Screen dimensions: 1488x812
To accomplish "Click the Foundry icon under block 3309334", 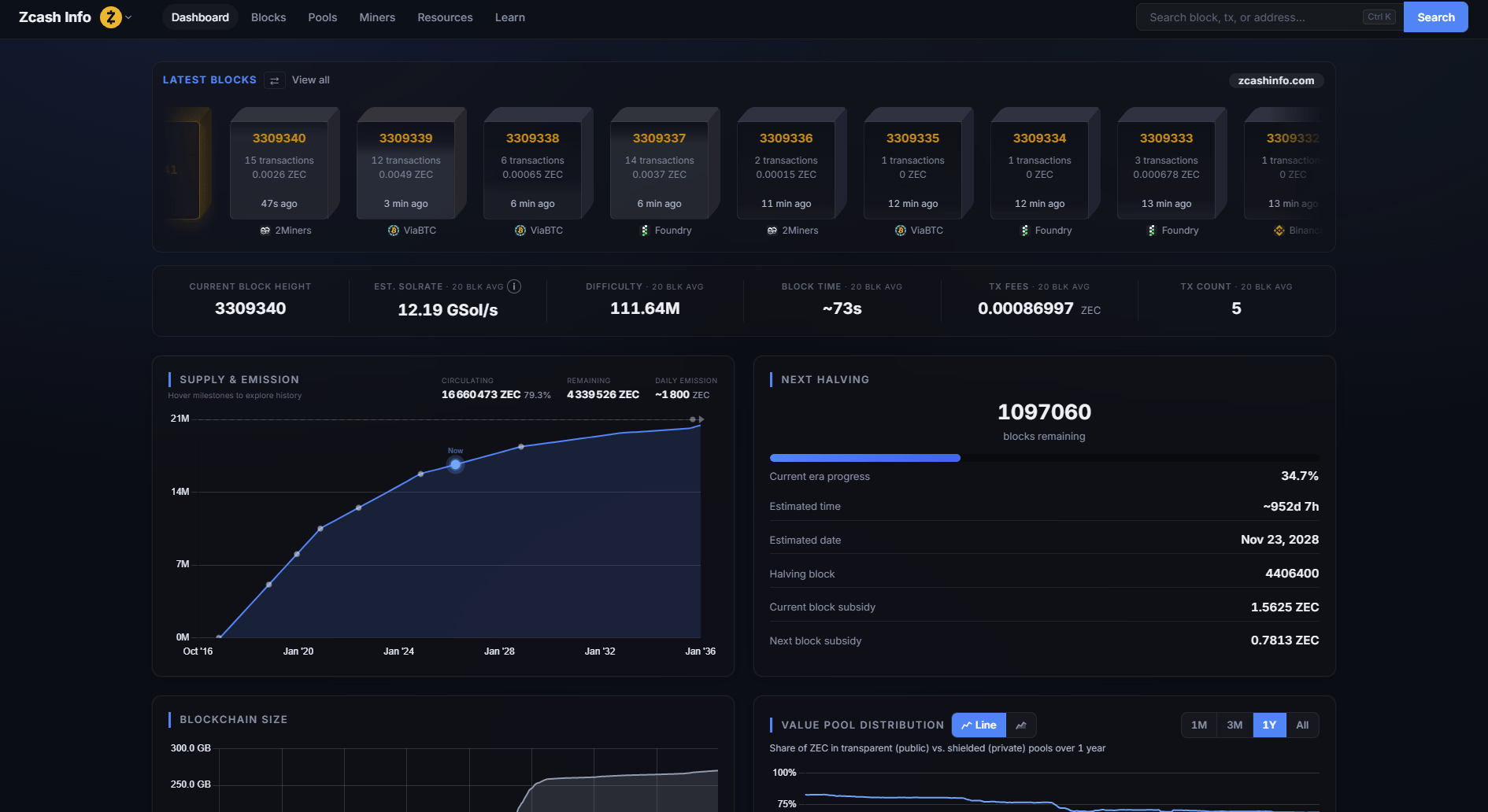I will coord(1024,231).
